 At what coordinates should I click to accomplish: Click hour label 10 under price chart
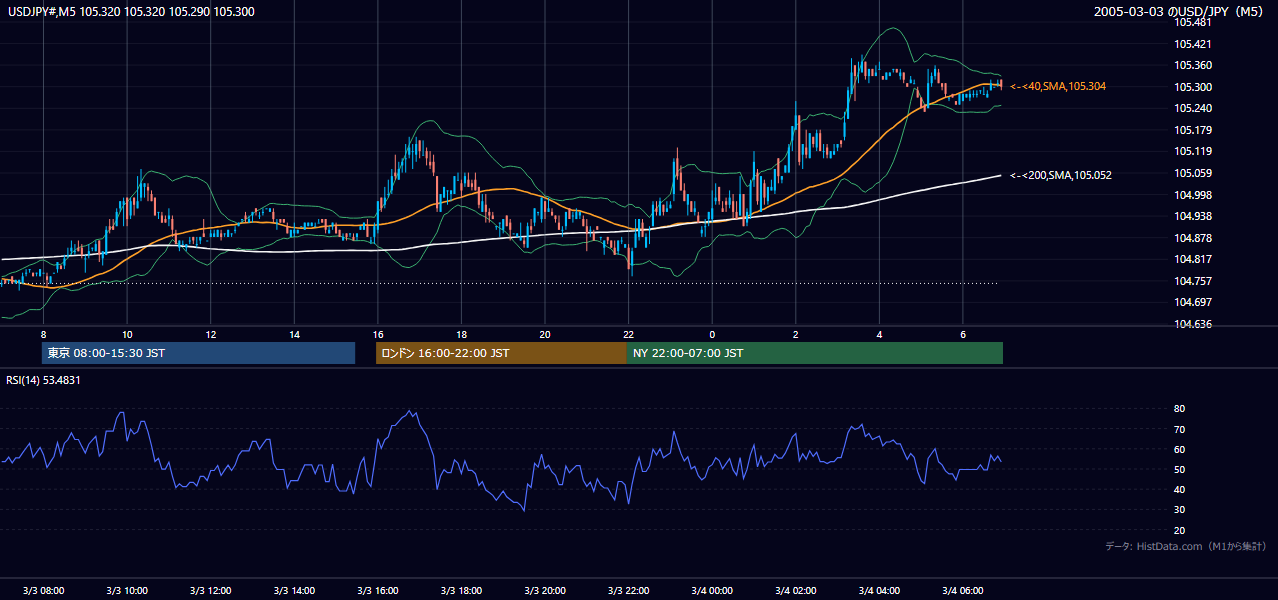click(127, 333)
